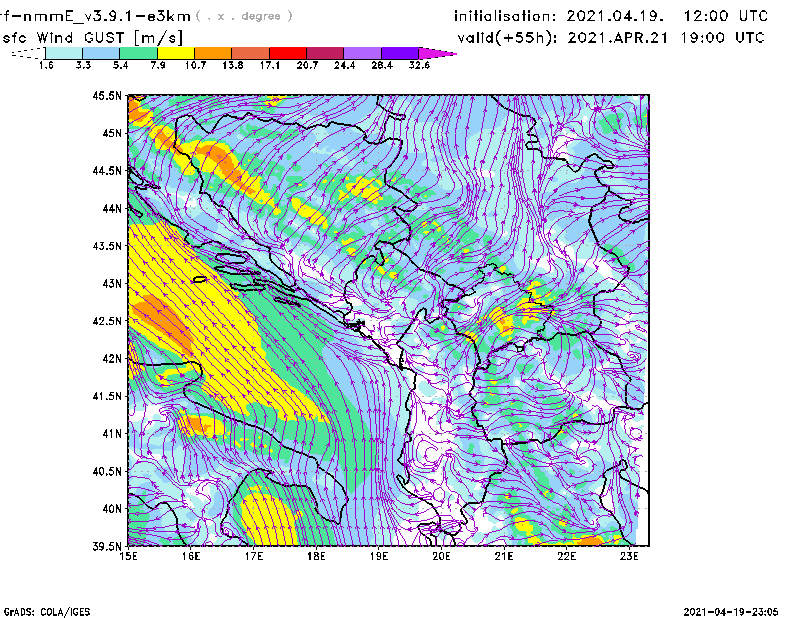Click the 'sfc Wind GUST [m/s]' title
The width and height of the screenshot is (800, 618).
click(x=92, y=38)
